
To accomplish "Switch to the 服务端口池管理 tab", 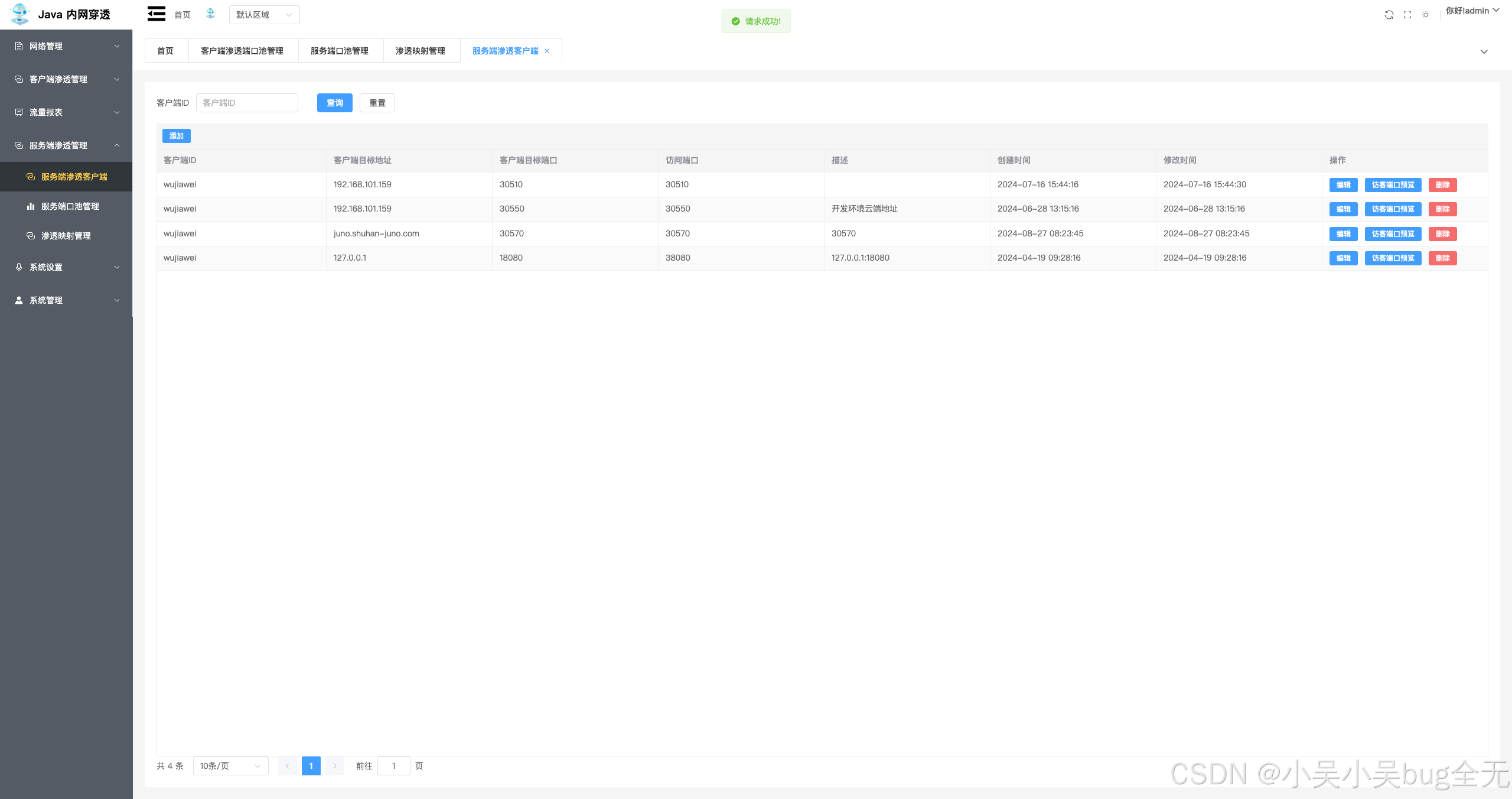I will (340, 51).
